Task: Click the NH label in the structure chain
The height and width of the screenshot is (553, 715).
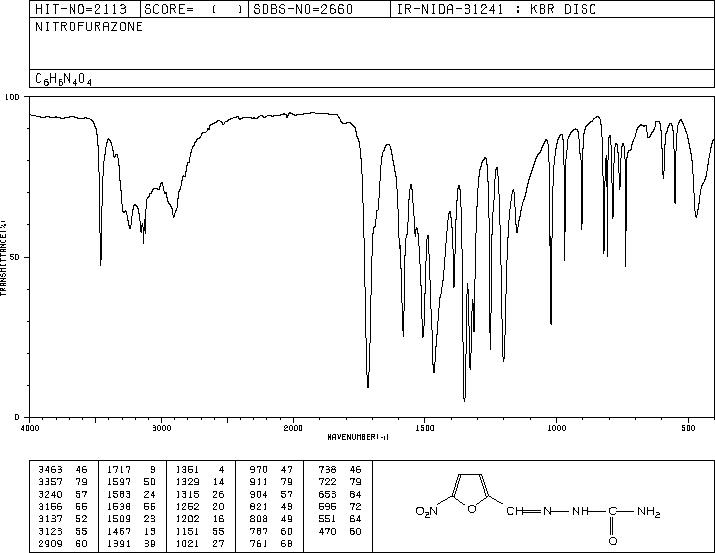Action: click(x=580, y=512)
